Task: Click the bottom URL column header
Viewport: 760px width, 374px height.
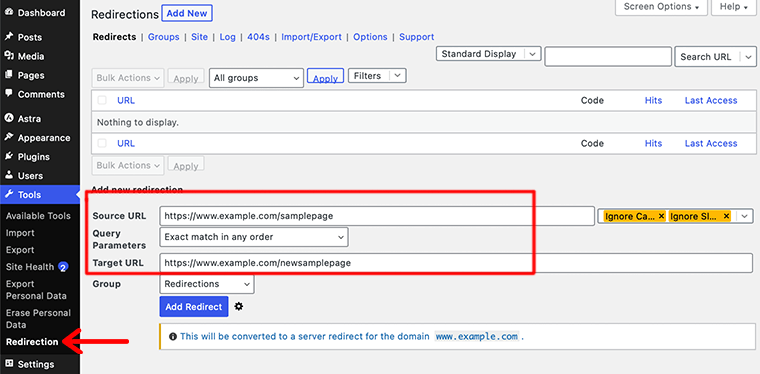Action: tap(126, 143)
